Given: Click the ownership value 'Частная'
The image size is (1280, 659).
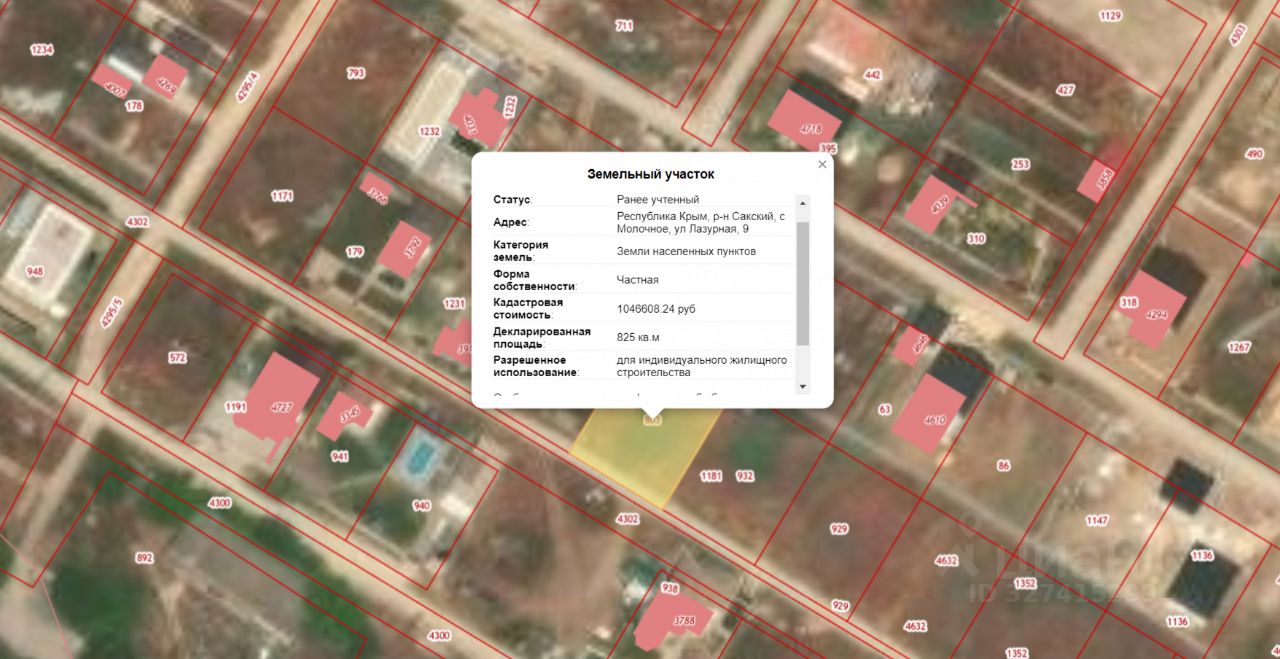Looking at the screenshot, I should [x=637, y=280].
